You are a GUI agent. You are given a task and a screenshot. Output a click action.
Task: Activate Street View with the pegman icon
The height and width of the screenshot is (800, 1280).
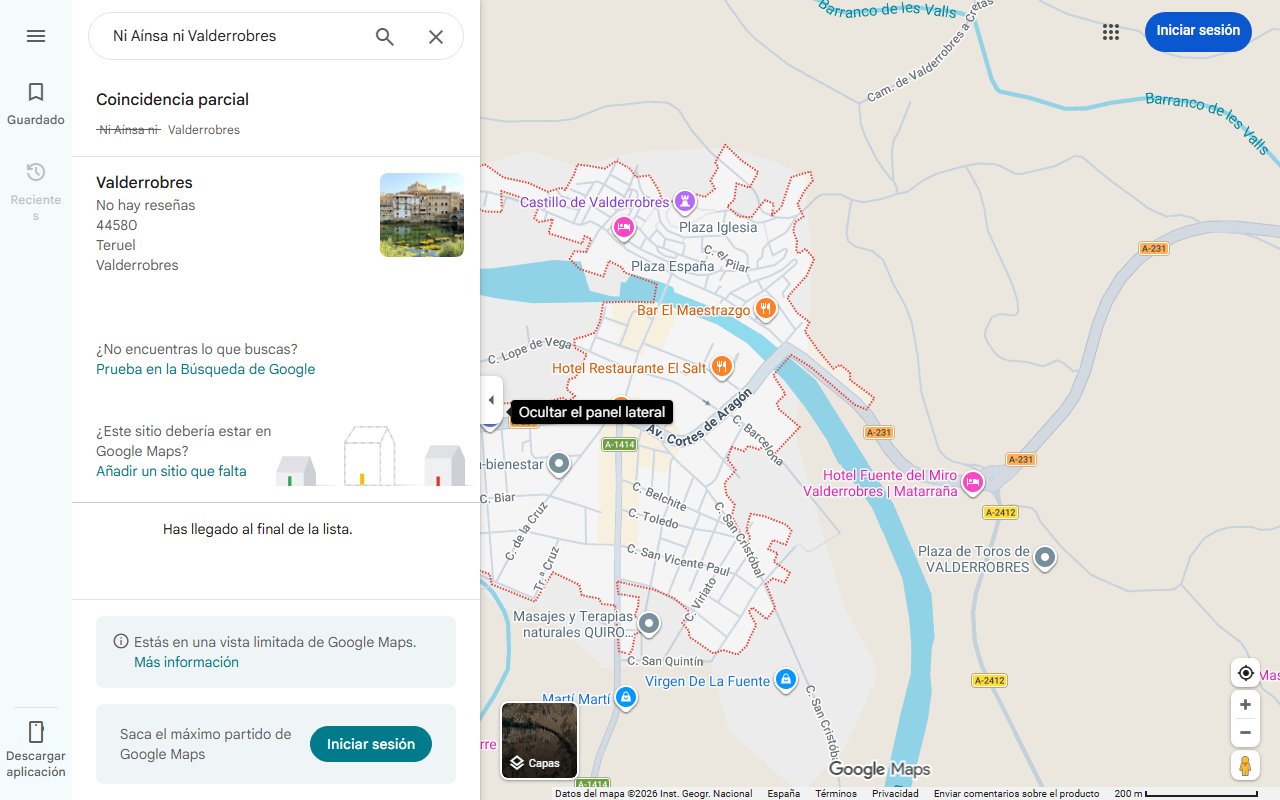pos(1245,765)
